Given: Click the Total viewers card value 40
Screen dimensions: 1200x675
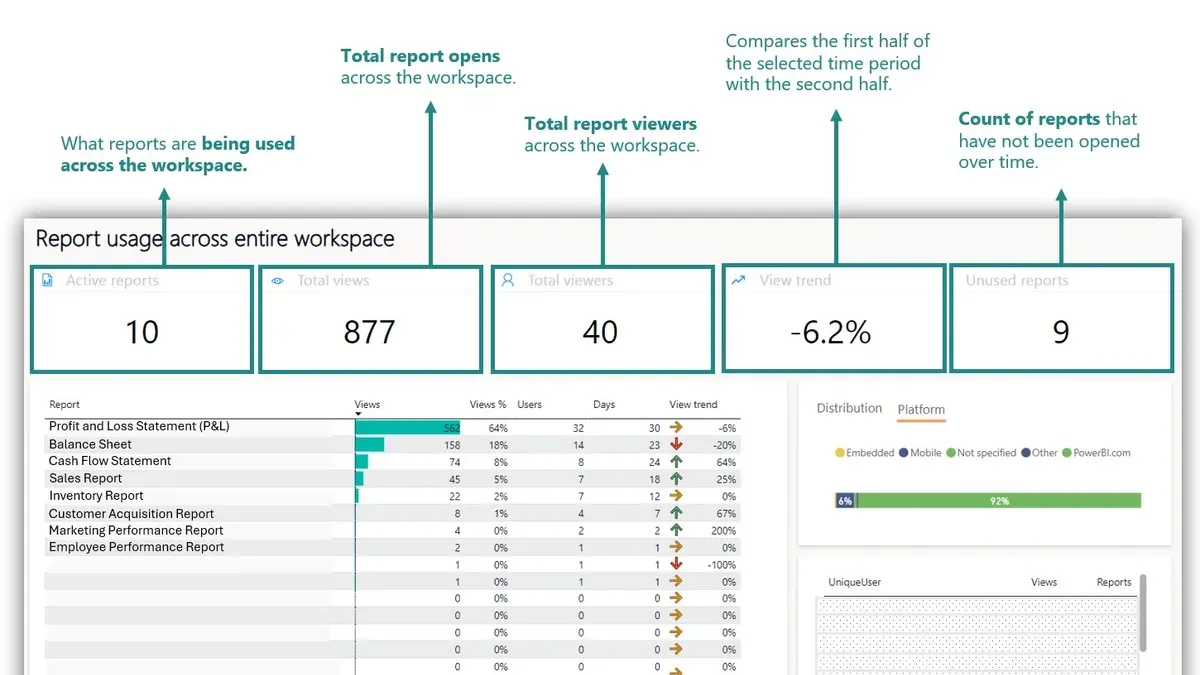Looking at the screenshot, I should 600,332.
